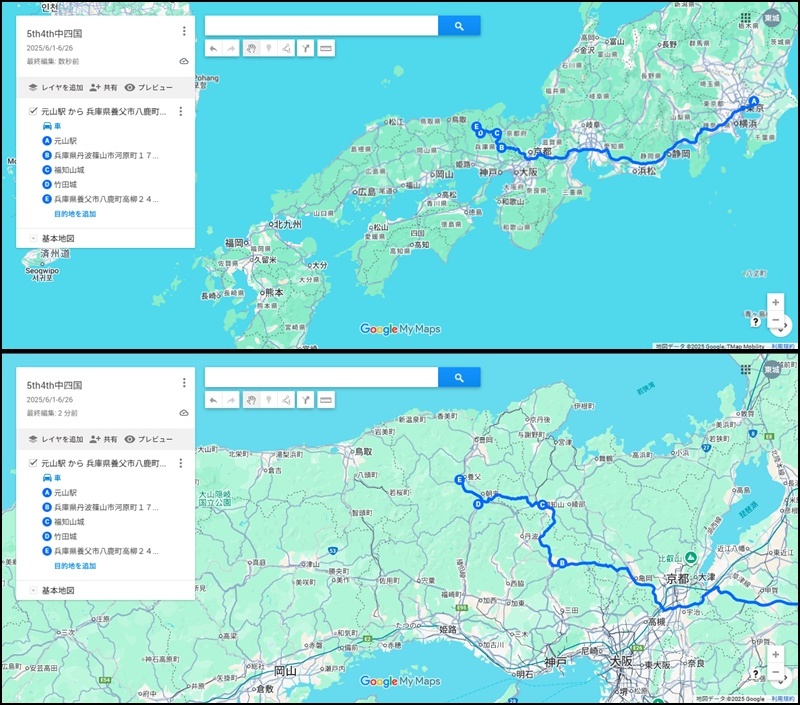
Task: Open プレビュー preview in the upper panel
Action: click(x=149, y=88)
